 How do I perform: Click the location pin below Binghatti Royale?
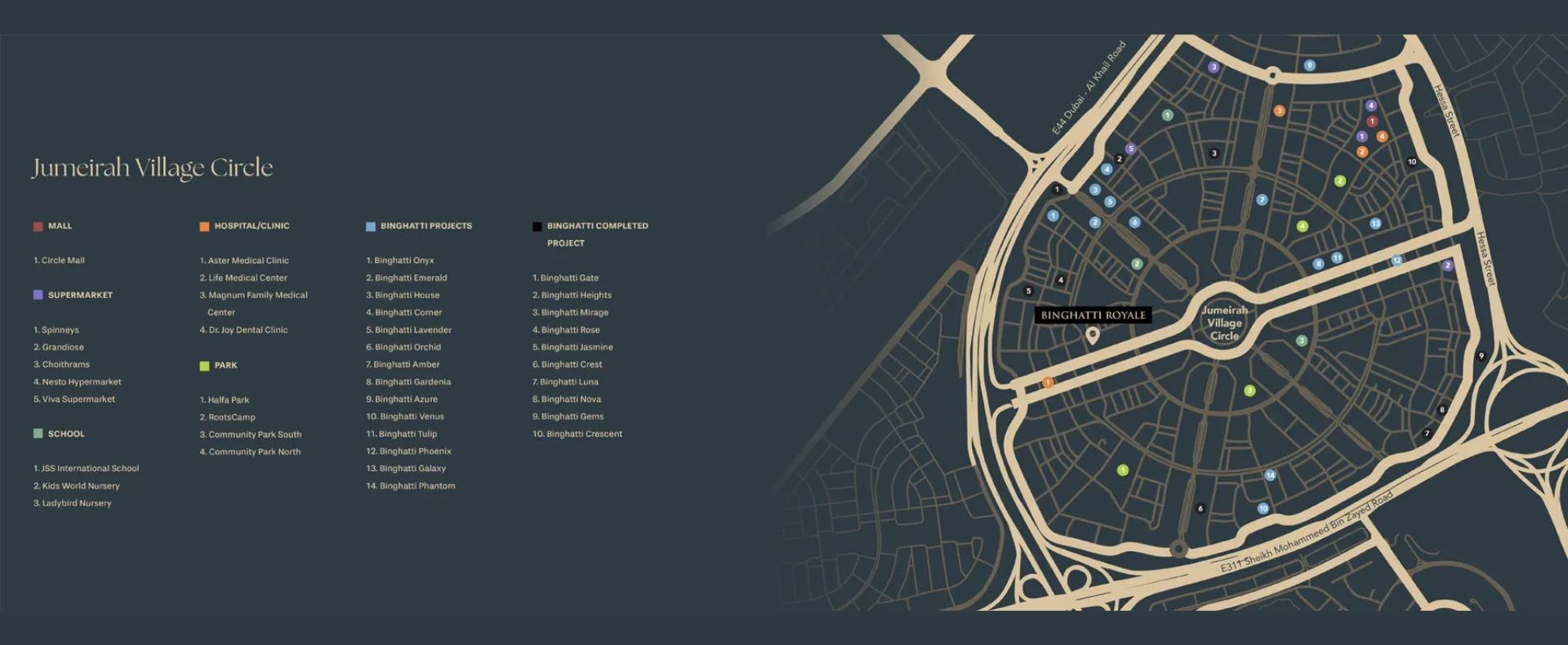(x=1092, y=335)
